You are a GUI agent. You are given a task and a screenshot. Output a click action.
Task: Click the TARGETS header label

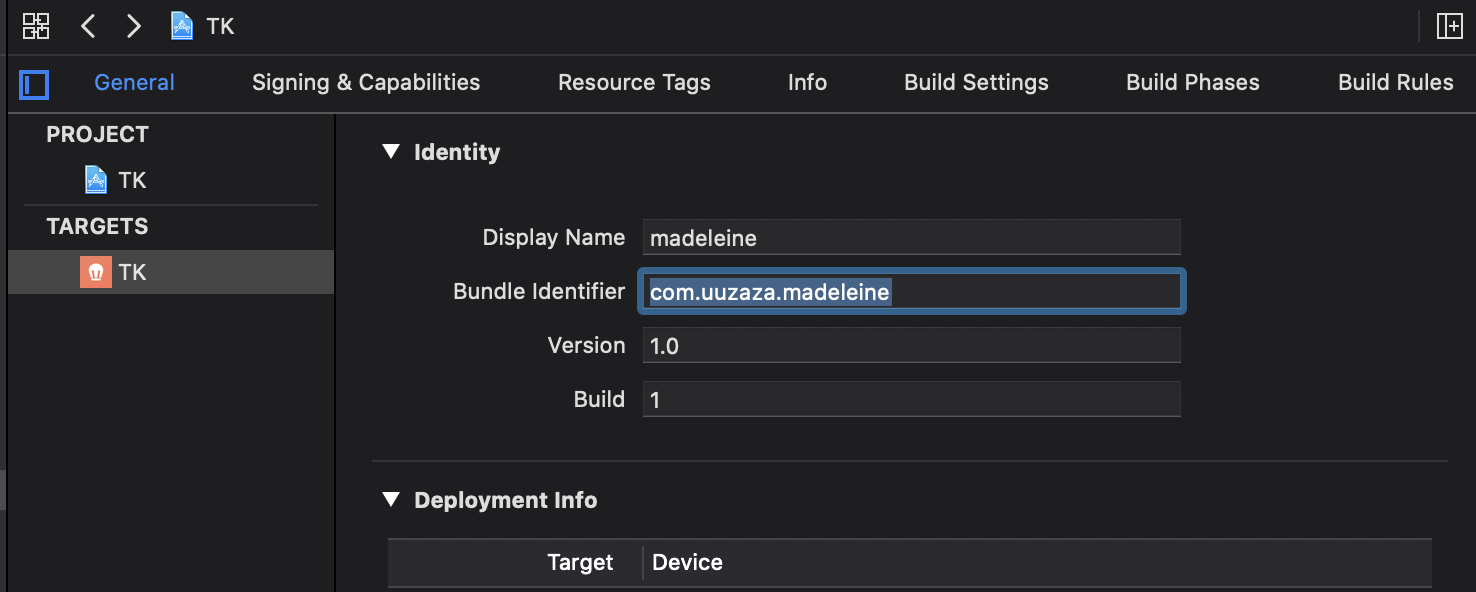tap(97, 226)
